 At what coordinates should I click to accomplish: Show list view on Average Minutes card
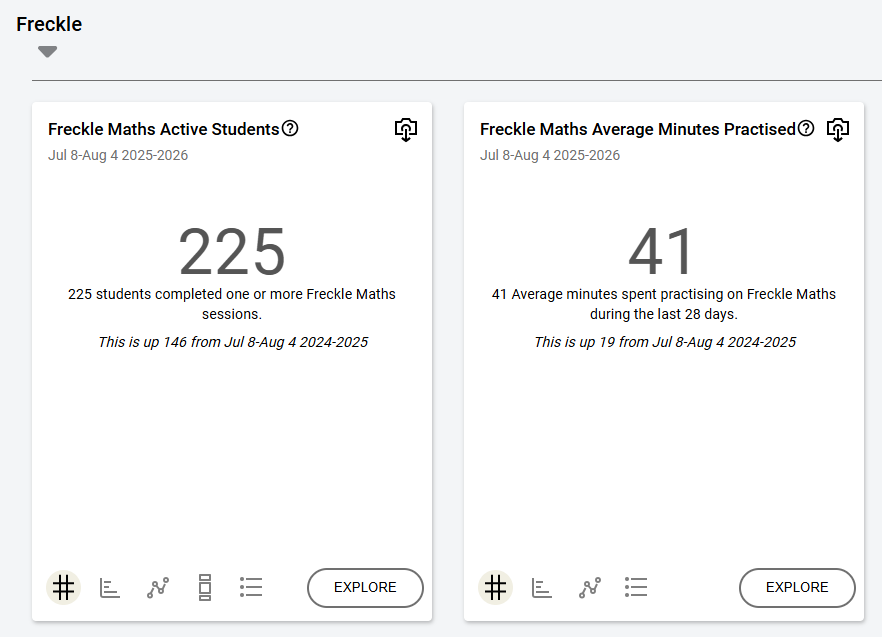pos(636,587)
